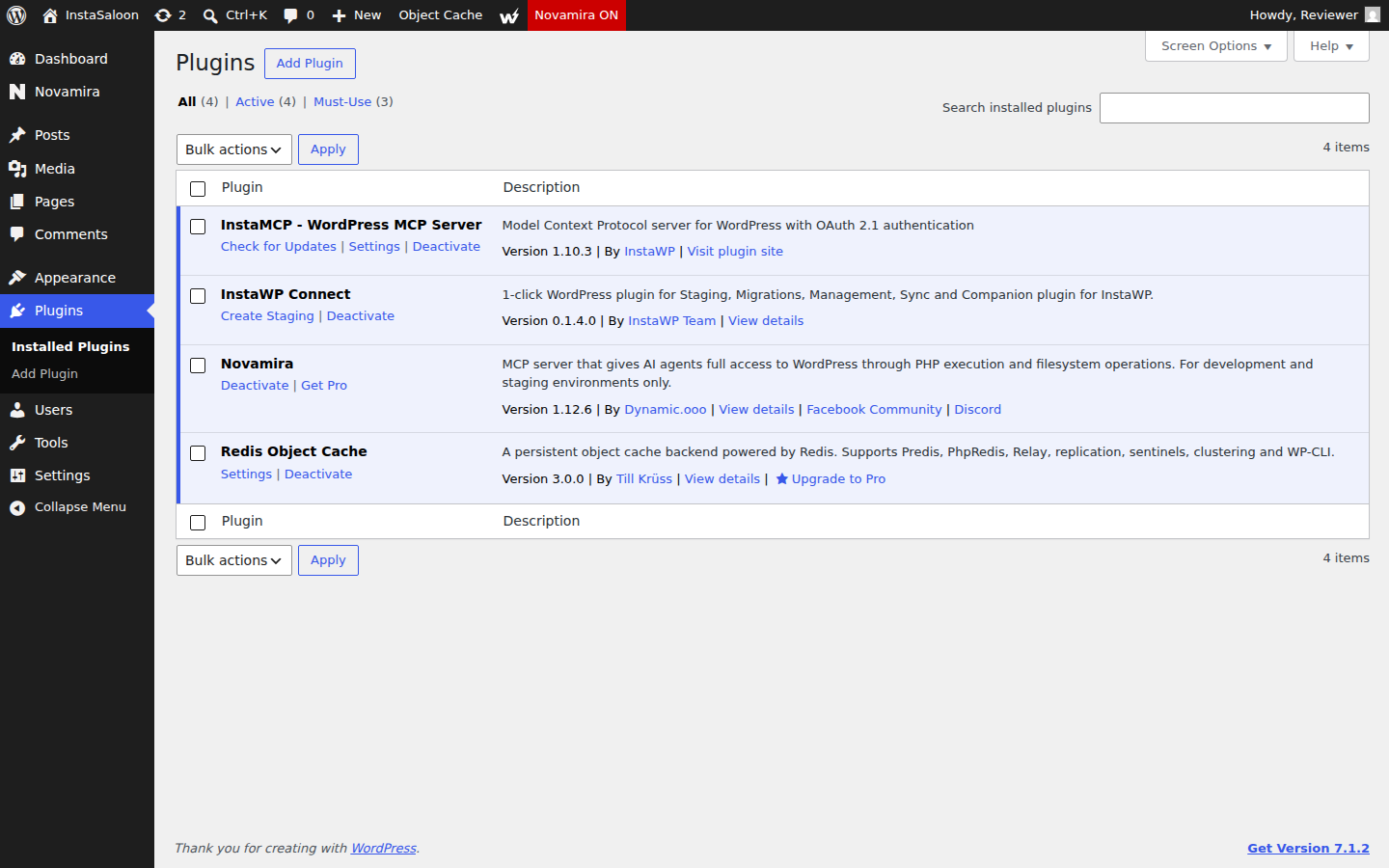Click the top Apply button

click(x=328, y=149)
